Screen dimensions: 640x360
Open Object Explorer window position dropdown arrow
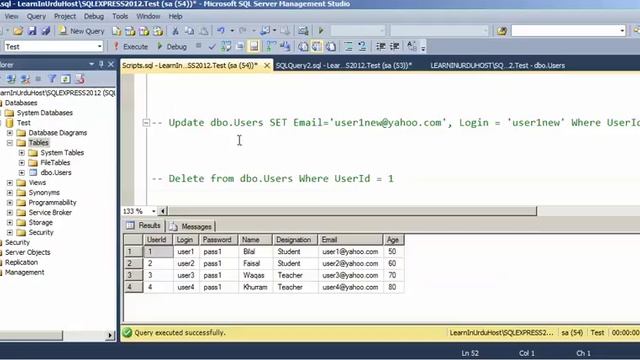tap(91, 64)
